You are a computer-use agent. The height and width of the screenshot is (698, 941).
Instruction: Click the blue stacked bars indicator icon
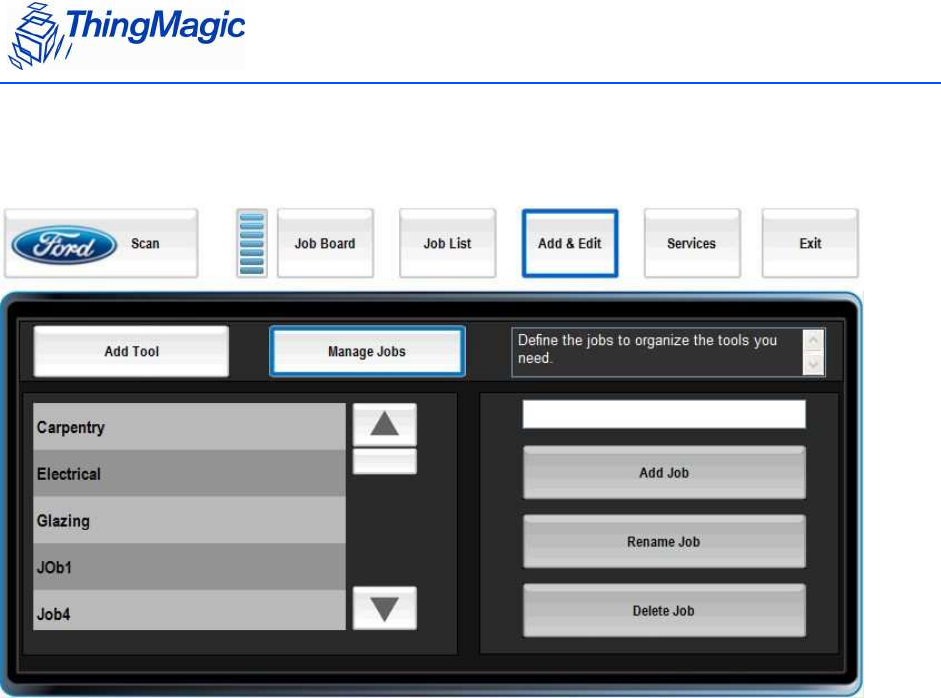(x=252, y=243)
